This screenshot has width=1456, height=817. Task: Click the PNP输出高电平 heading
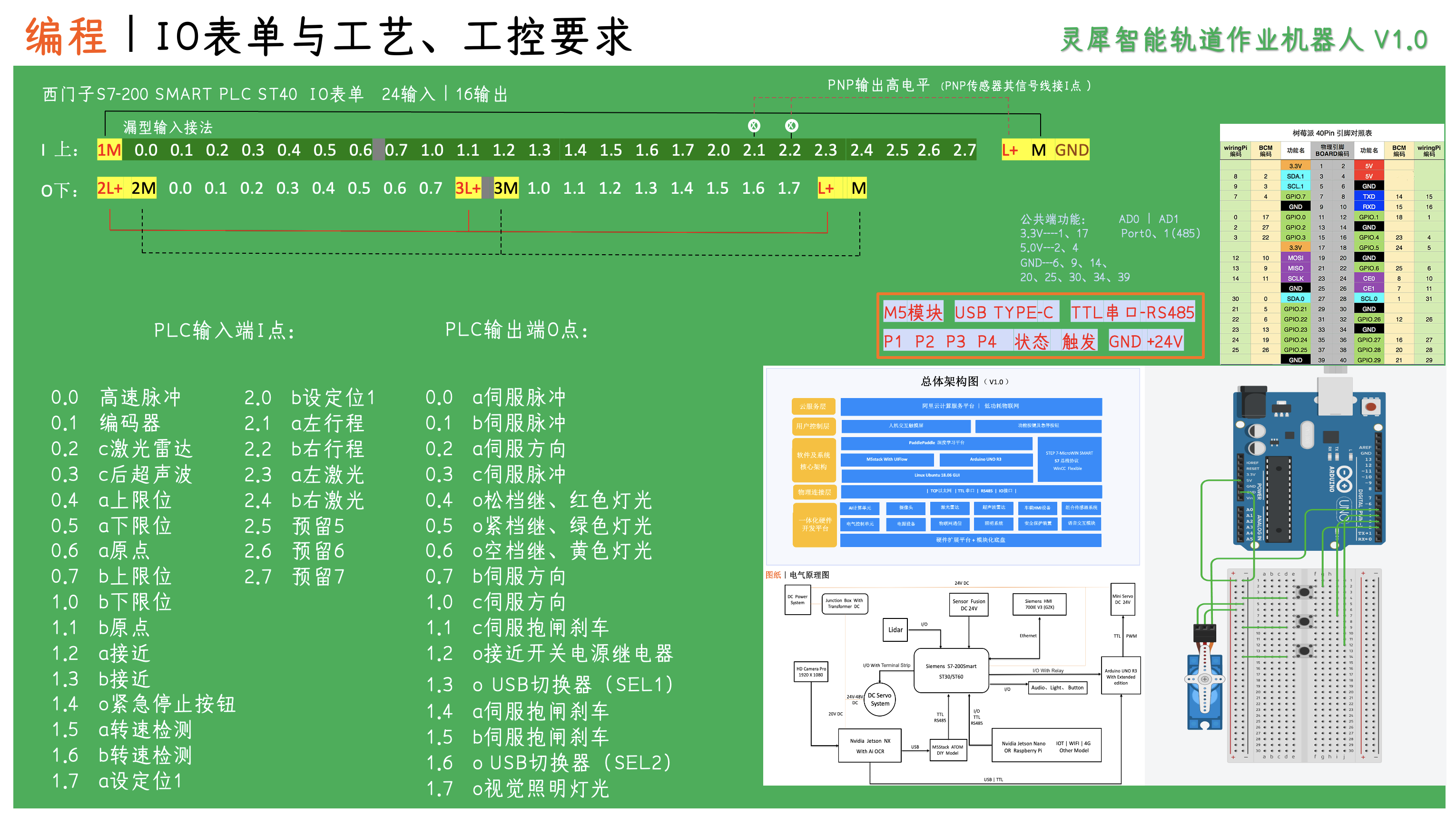click(878, 85)
